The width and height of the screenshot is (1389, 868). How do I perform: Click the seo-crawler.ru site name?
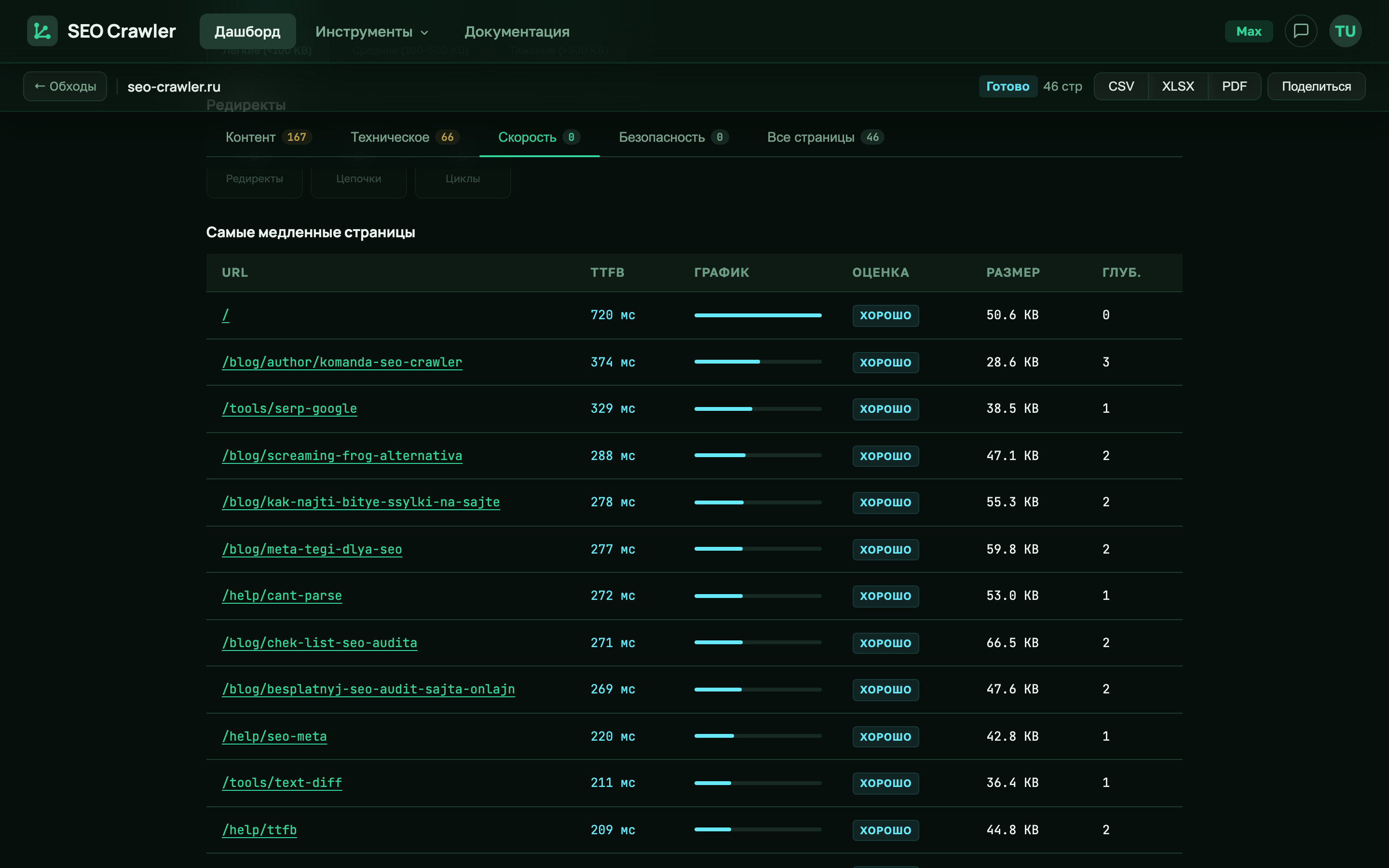coord(174,87)
